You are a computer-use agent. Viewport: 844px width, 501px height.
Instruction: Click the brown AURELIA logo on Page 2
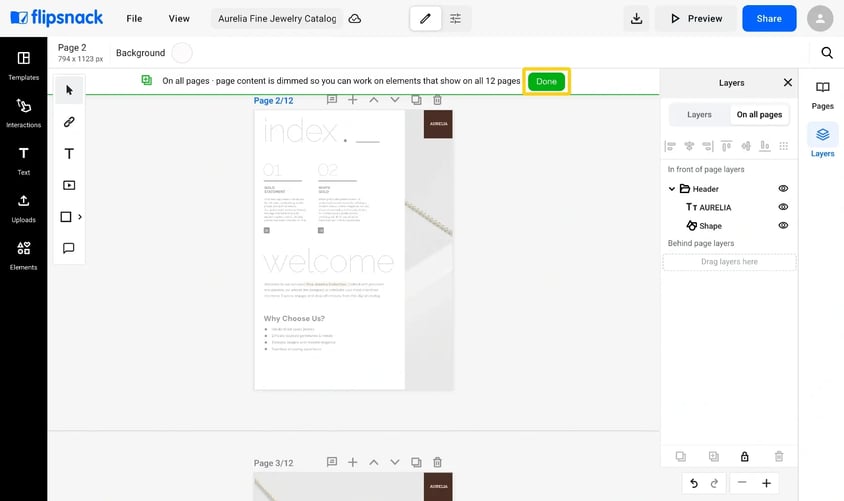[x=438, y=124]
